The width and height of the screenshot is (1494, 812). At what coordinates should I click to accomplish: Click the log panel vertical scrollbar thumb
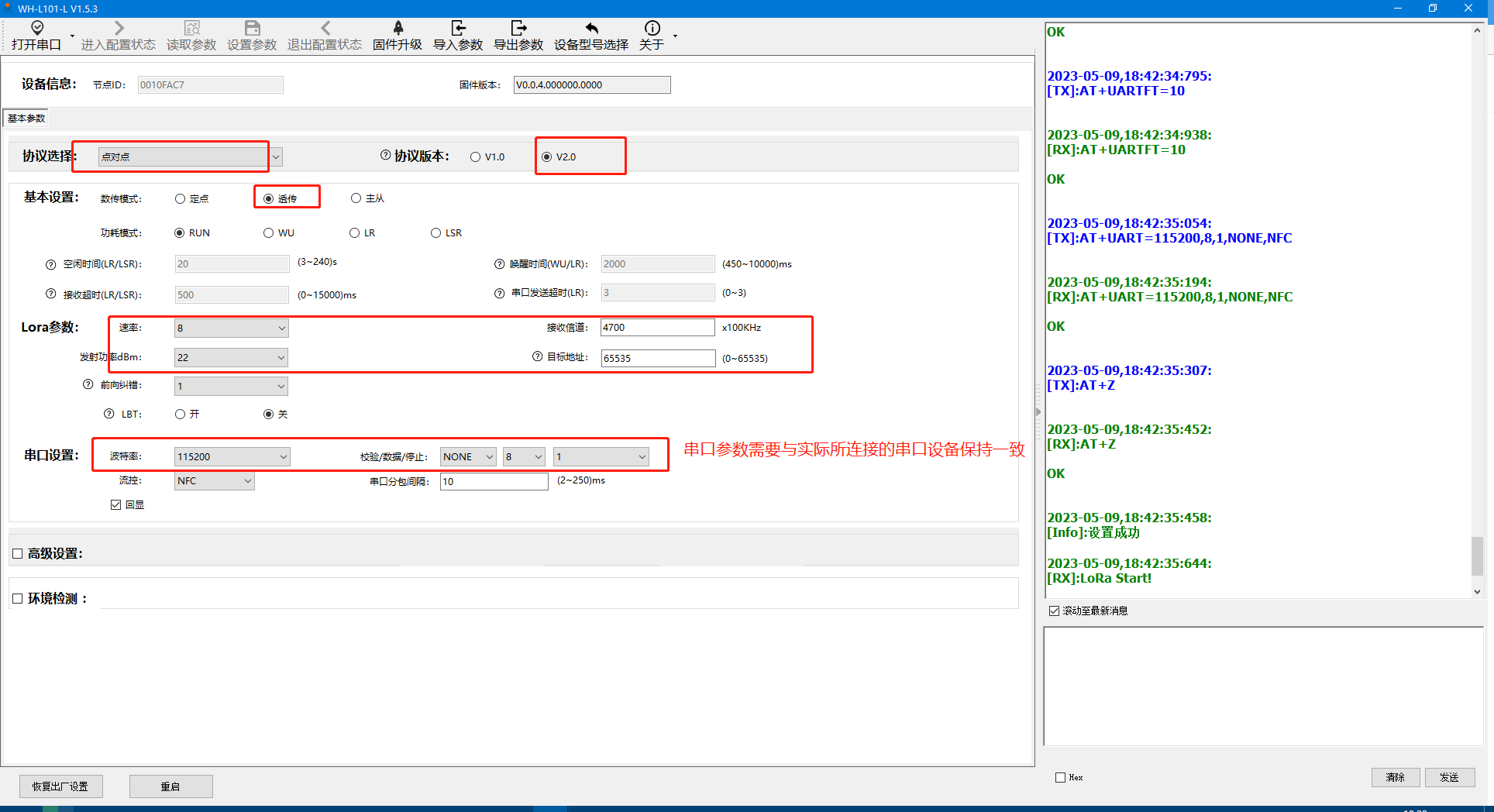[x=1477, y=556]
